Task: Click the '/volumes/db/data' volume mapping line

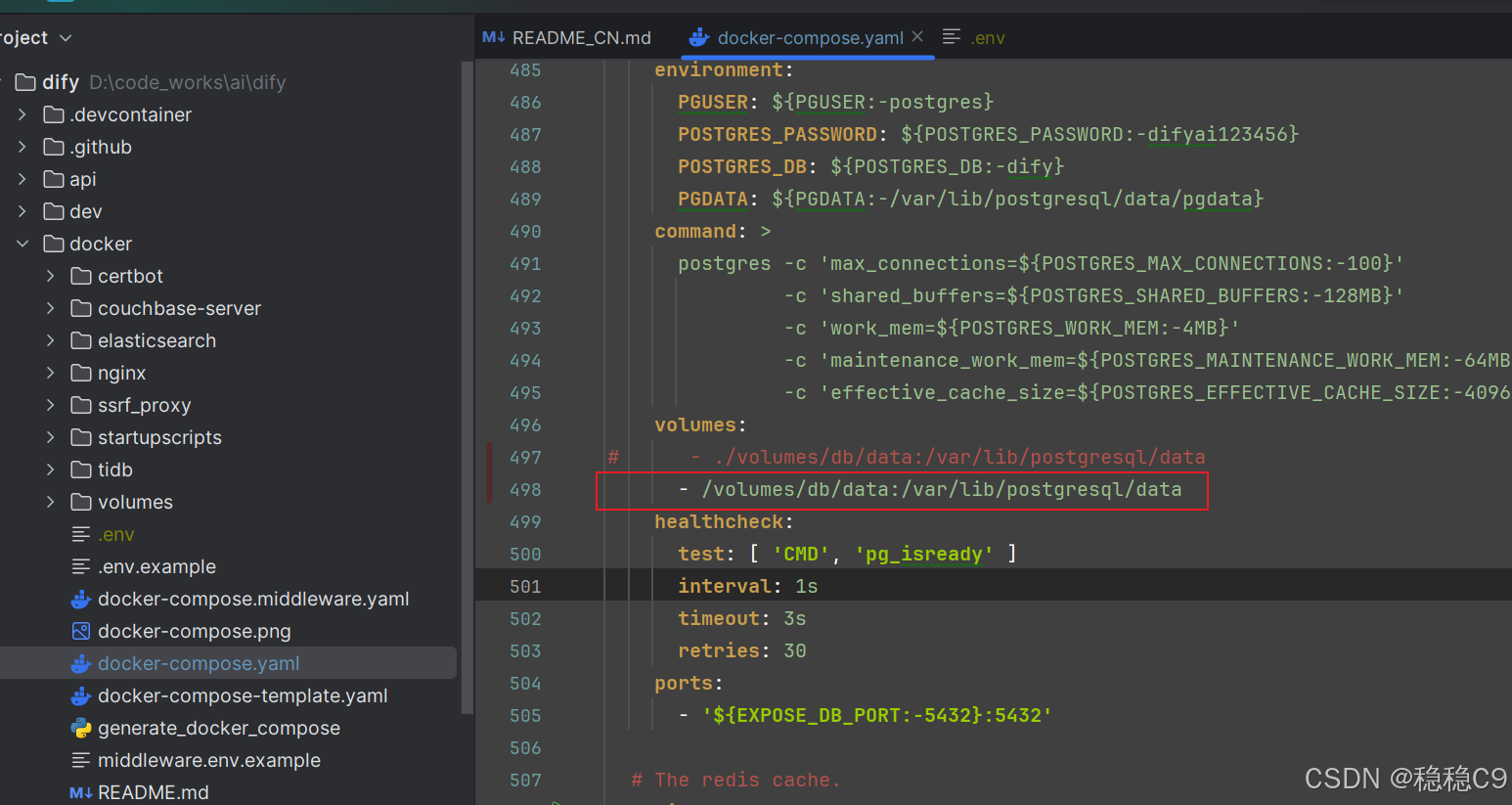Action: click(930, 489)
